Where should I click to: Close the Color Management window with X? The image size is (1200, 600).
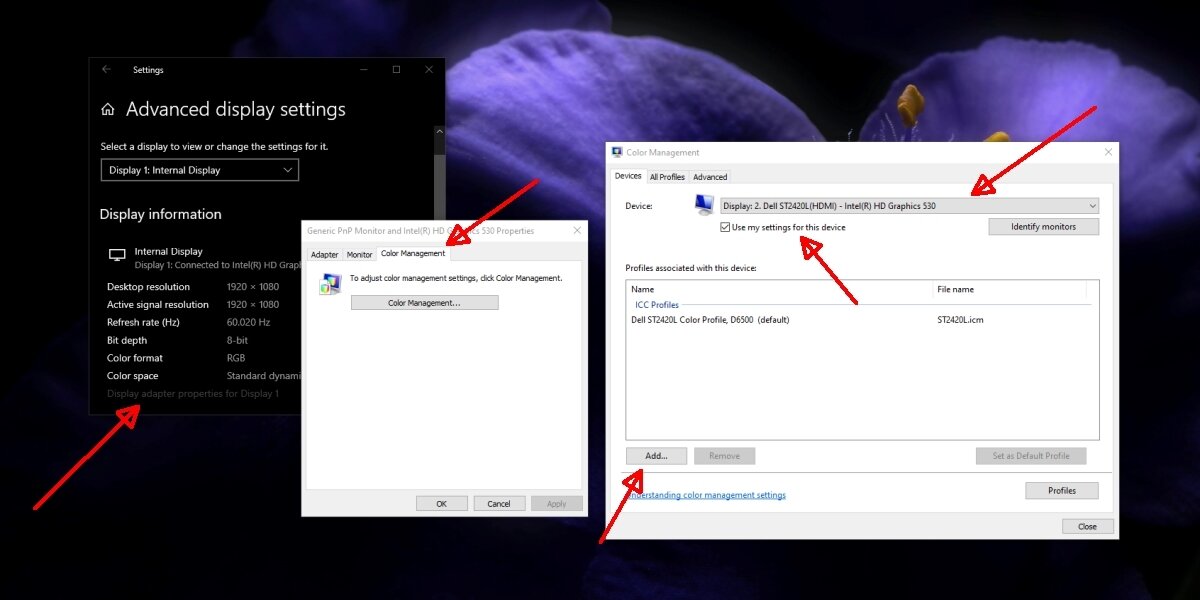pyautogui.click(x=1108, y=152)
